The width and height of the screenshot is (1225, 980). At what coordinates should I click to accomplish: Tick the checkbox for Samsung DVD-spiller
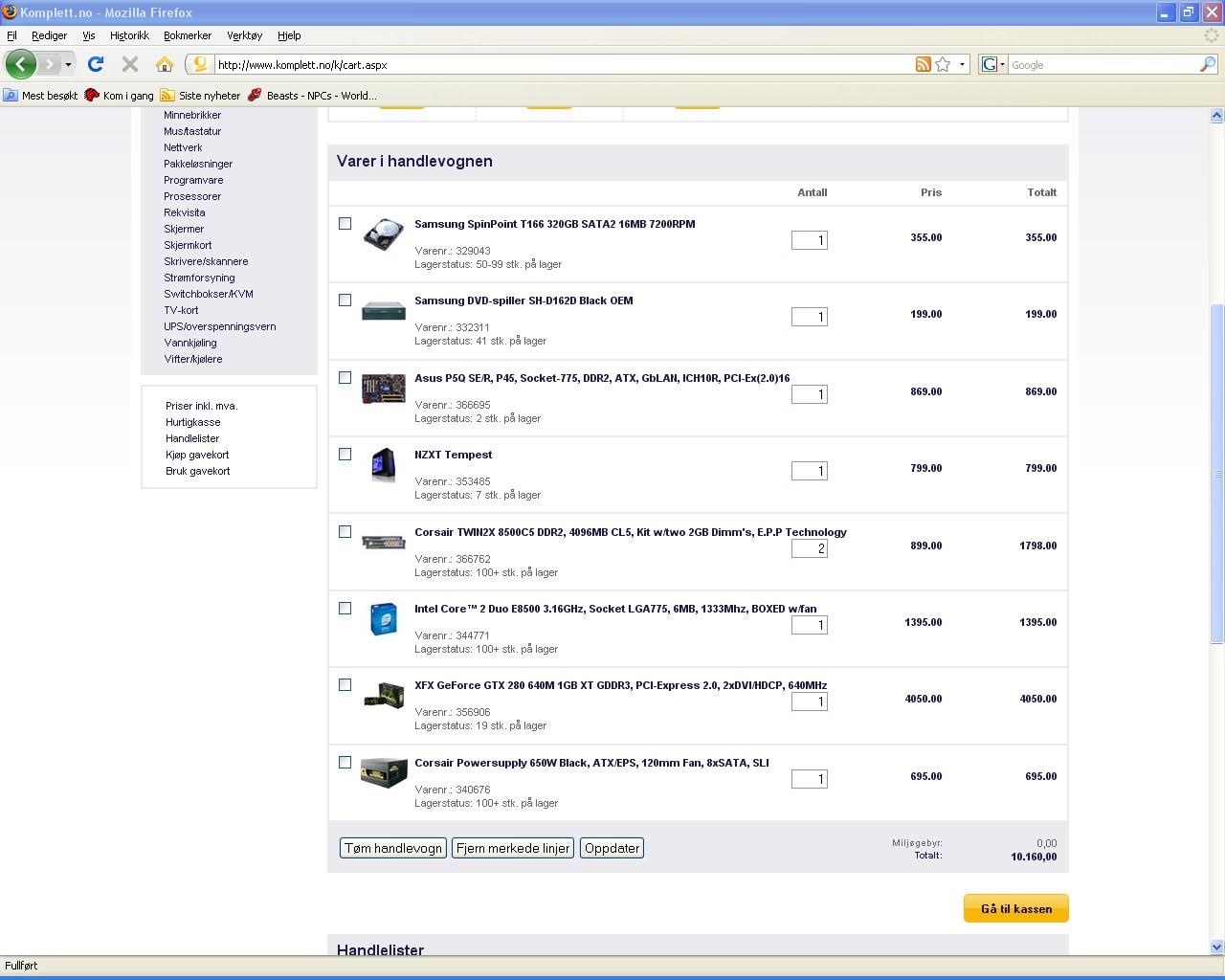tap(345, 300)
